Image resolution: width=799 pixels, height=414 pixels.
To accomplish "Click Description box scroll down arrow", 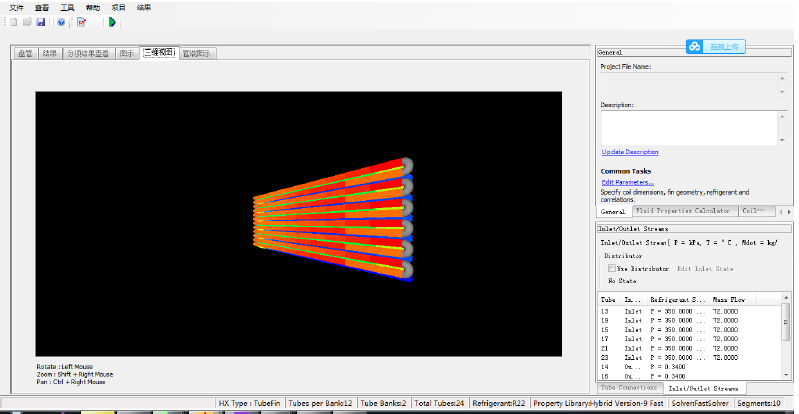I will pyautogui.click(x=782, y=140).
